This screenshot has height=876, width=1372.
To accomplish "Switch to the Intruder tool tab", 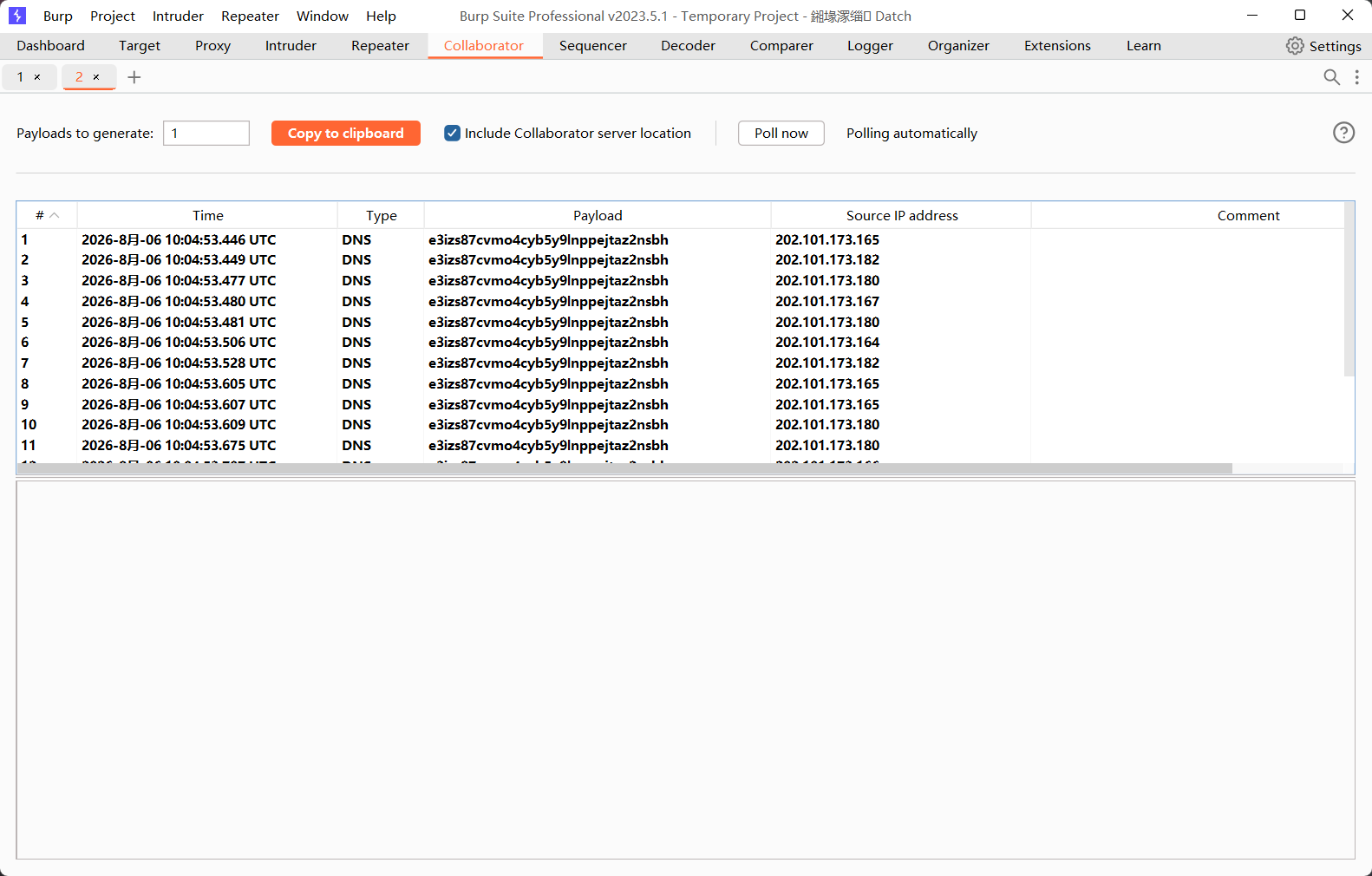I will coord(291,46).
